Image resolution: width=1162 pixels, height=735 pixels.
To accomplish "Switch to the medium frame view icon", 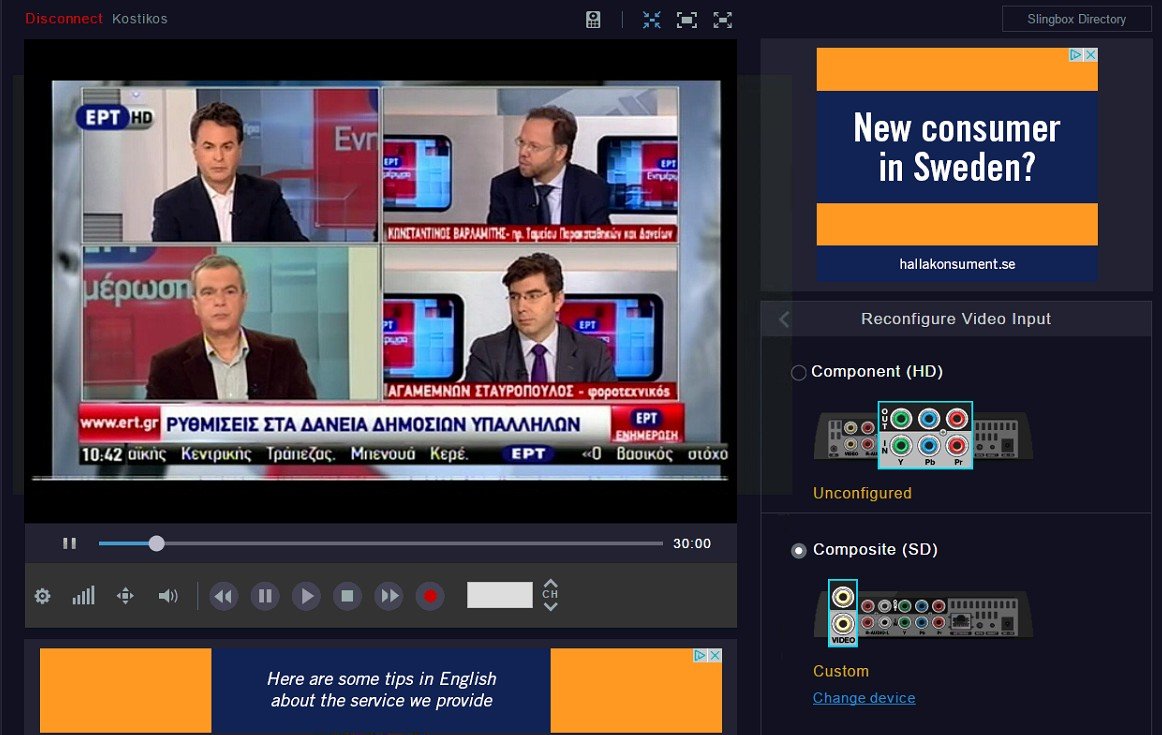I will [x=687, y=20].
